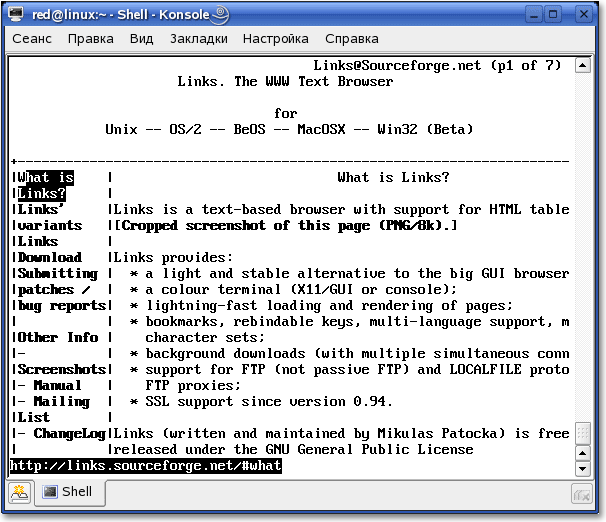Minimize the Konsole window
The image size is (606, 522).
click(534, 15)
